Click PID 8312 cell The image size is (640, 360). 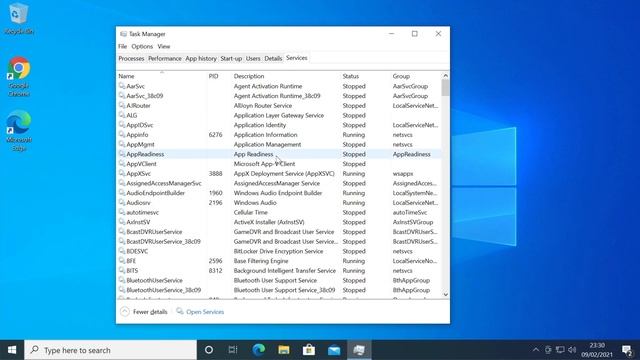click(215, 270)
